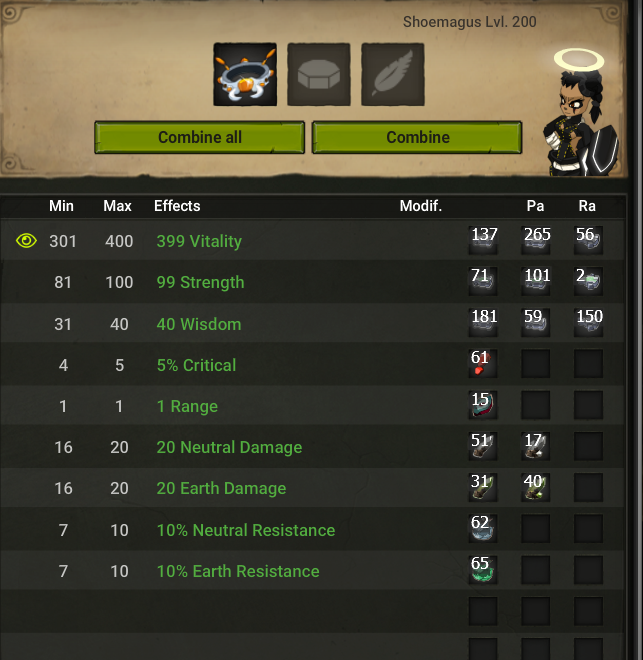Use the 15 Range rune
The width and height of the screenshot is (643, 660).
point(483,405)
